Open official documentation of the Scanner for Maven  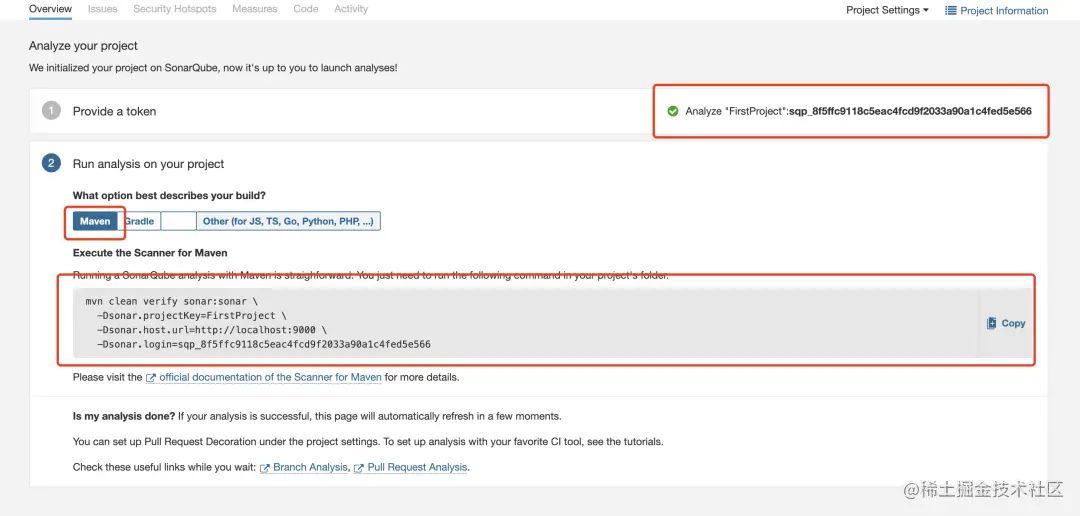(270, 378)
